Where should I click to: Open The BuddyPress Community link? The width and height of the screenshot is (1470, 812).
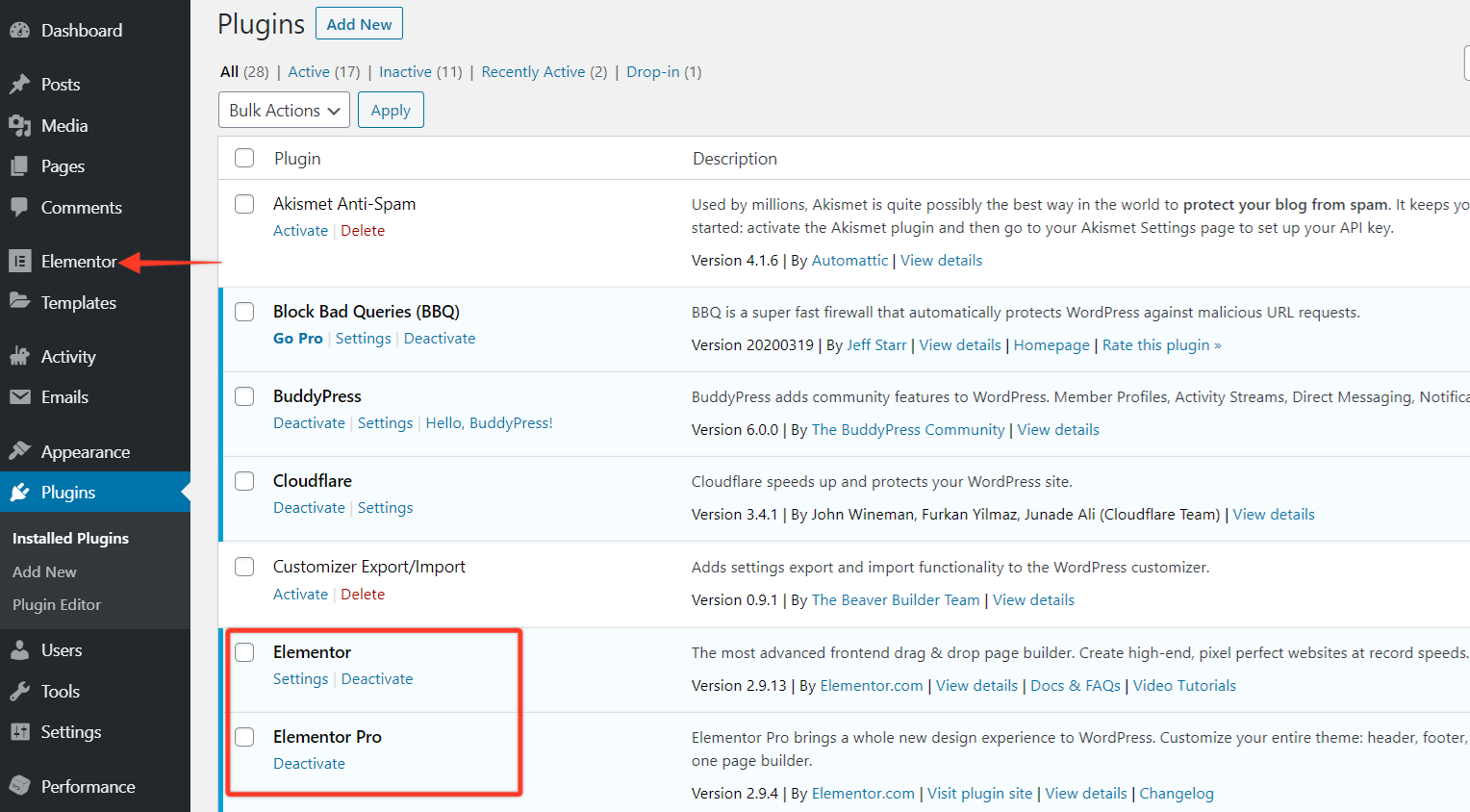pos(908,429)
